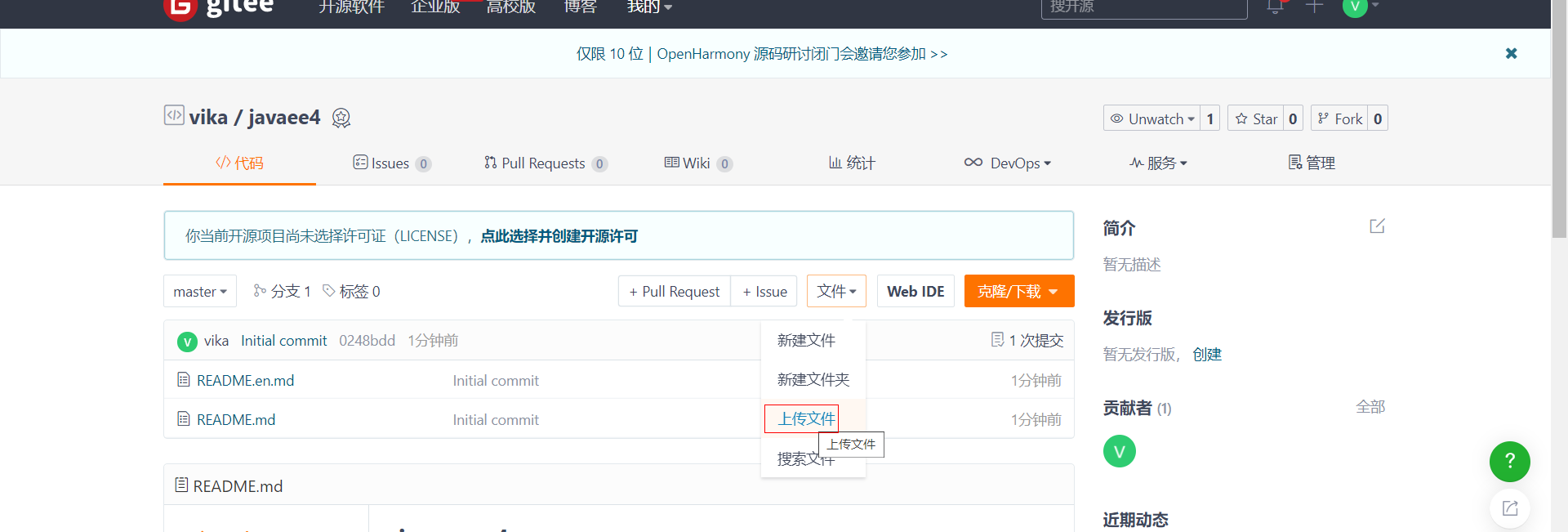Open the green help question button

(x=1510, y=462)
